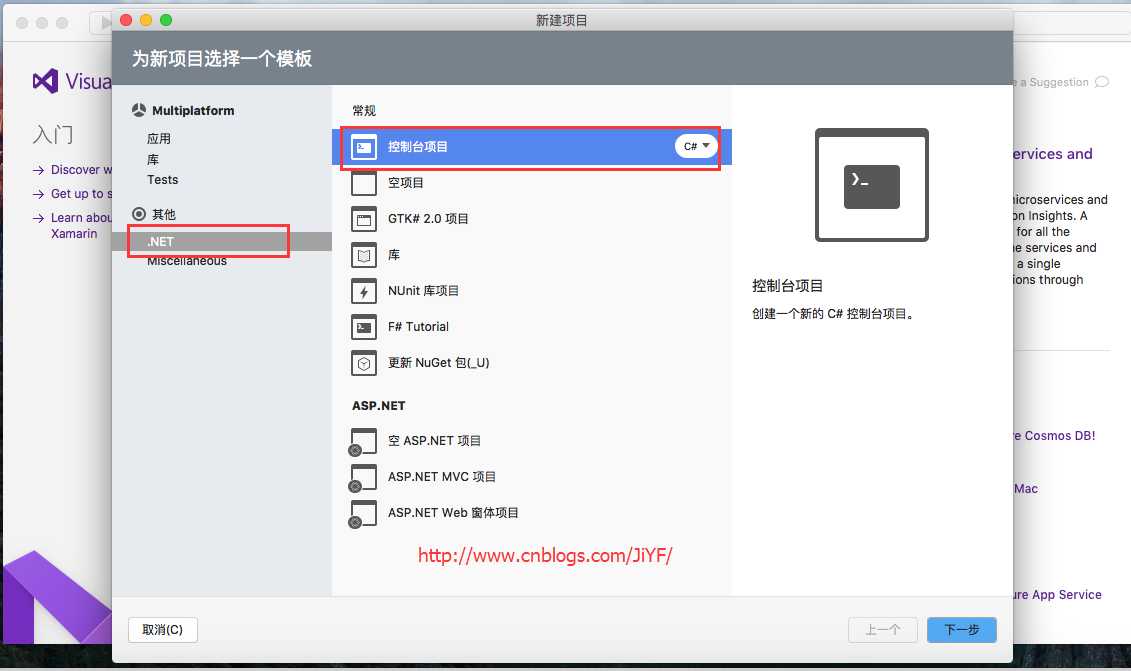This screenshot has width=1131, height=671.
Task: Click the Multiplatform category icon
Action: (139, 110)
